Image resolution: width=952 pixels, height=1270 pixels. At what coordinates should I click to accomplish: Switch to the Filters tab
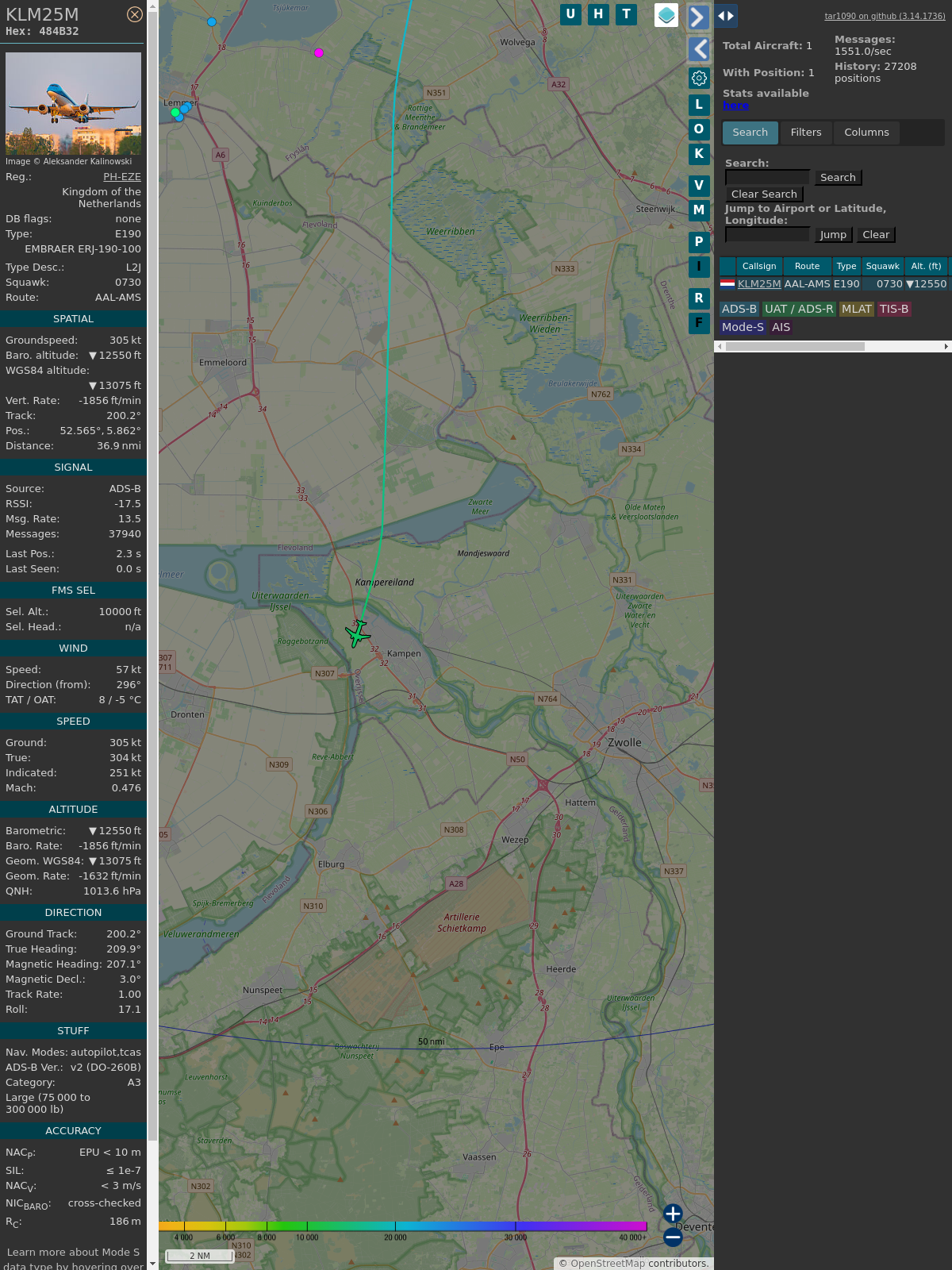tap(806, 133)
